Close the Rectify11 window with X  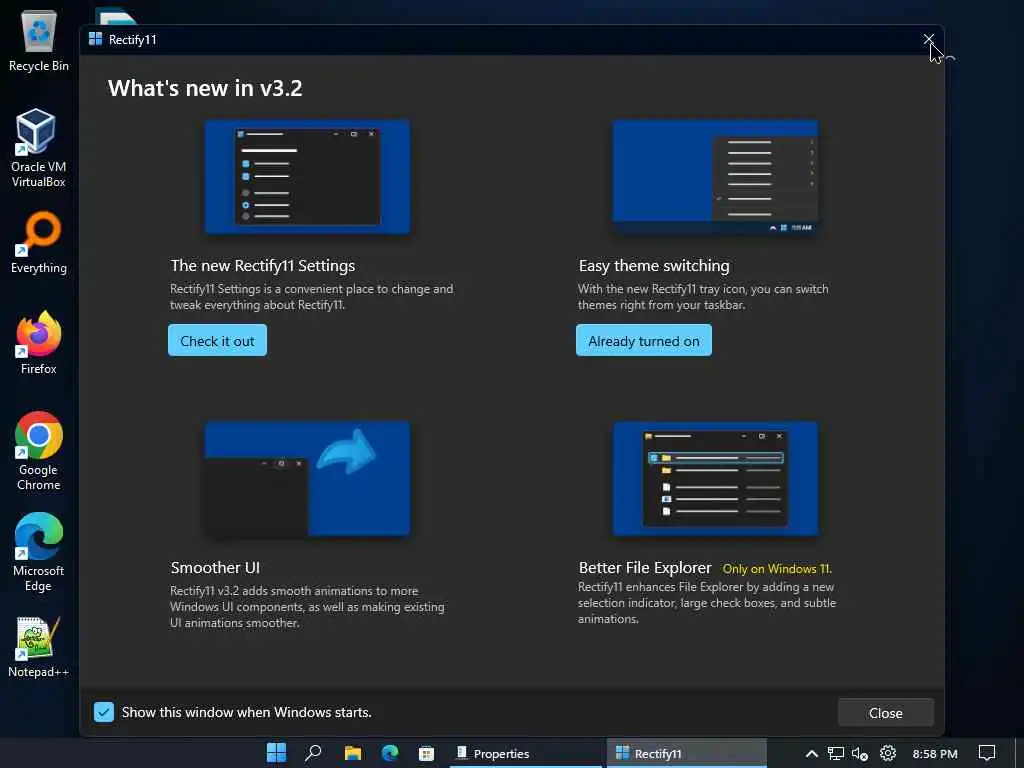pyautogui.click(x=928, y=39)
